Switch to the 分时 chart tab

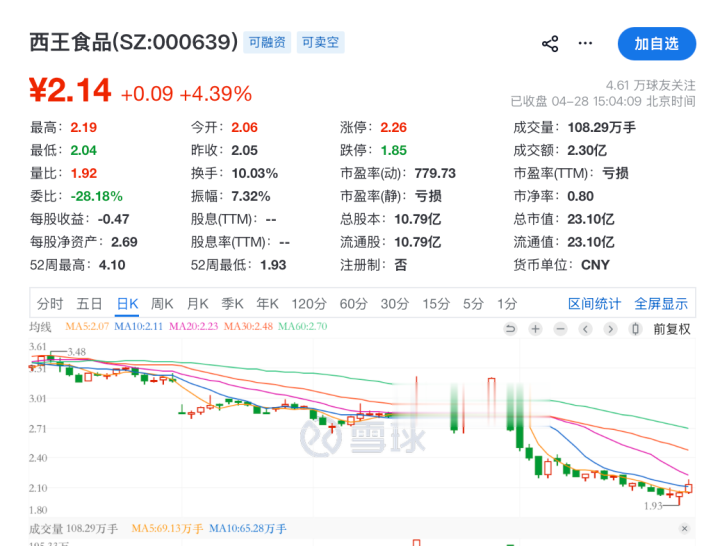[x=50, y=304]
